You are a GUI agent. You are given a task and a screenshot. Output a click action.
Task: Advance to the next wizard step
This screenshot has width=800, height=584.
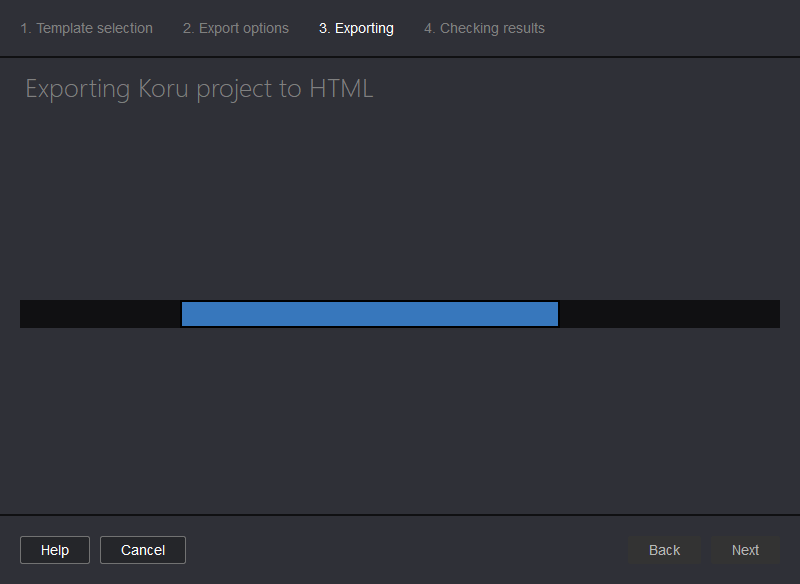745,550
